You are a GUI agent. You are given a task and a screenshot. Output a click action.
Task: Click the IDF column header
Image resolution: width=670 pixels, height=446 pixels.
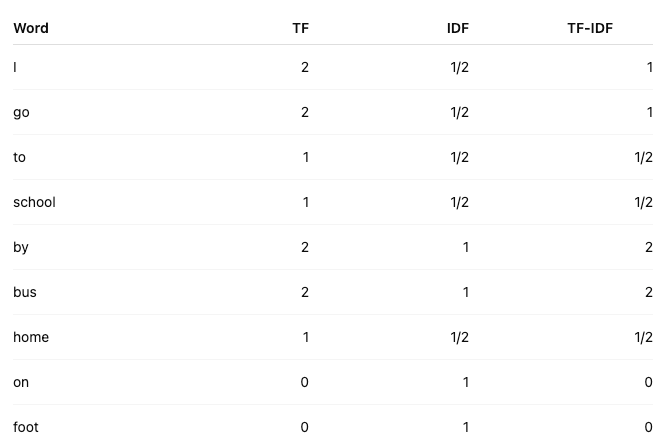pos(458,28)
